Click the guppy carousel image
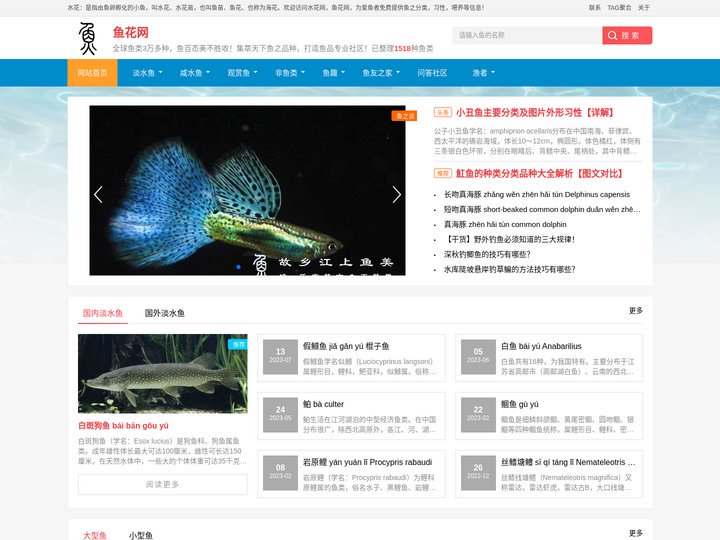The width and height of the screenshot is (720, 540). (x=247, y=191)
